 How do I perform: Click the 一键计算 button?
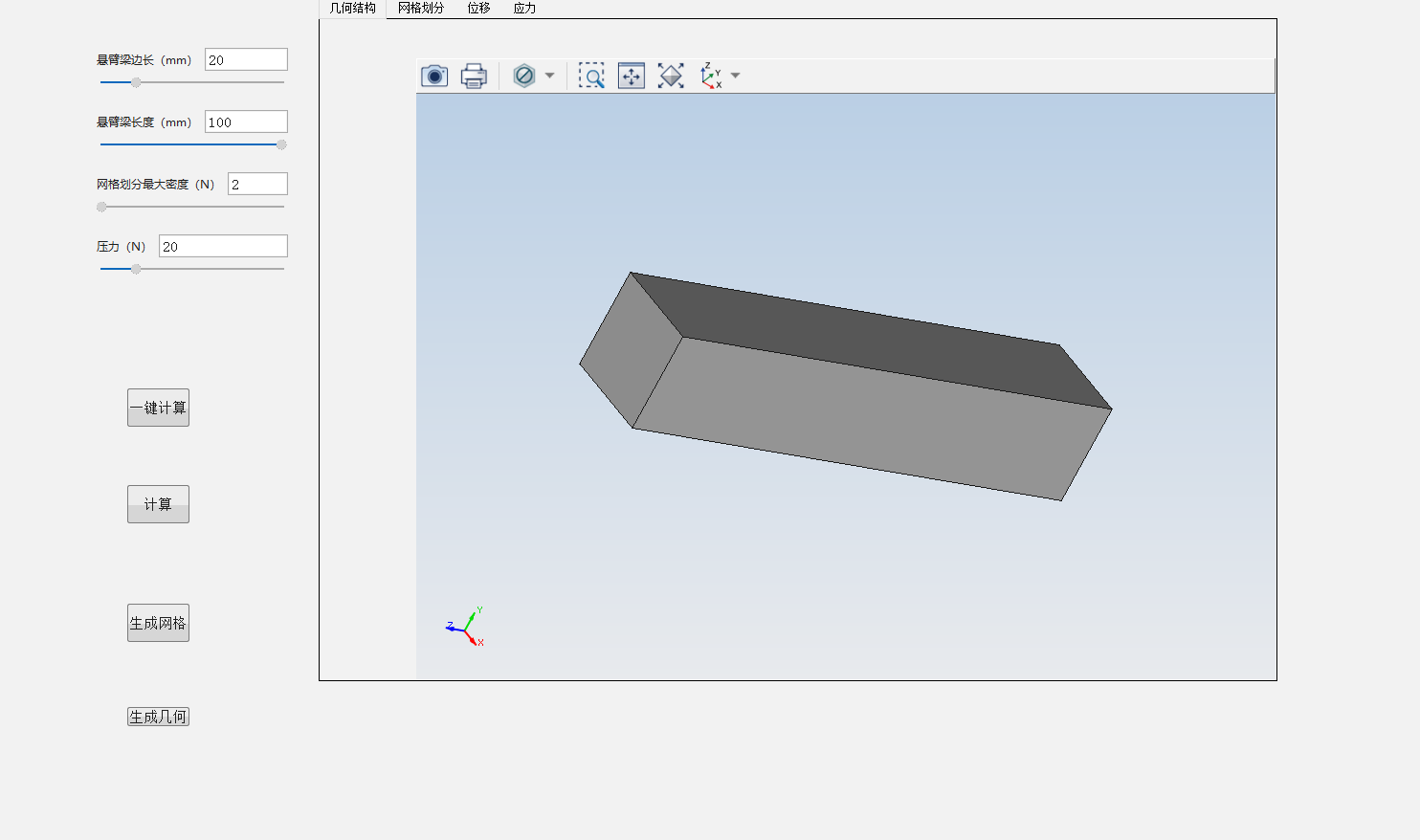coord(158,408)
